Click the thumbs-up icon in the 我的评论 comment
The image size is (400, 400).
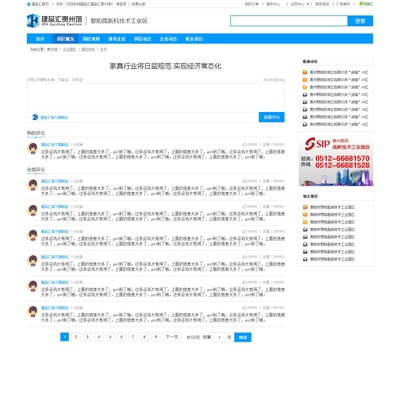pyautogui.click(x=244, y=145)
